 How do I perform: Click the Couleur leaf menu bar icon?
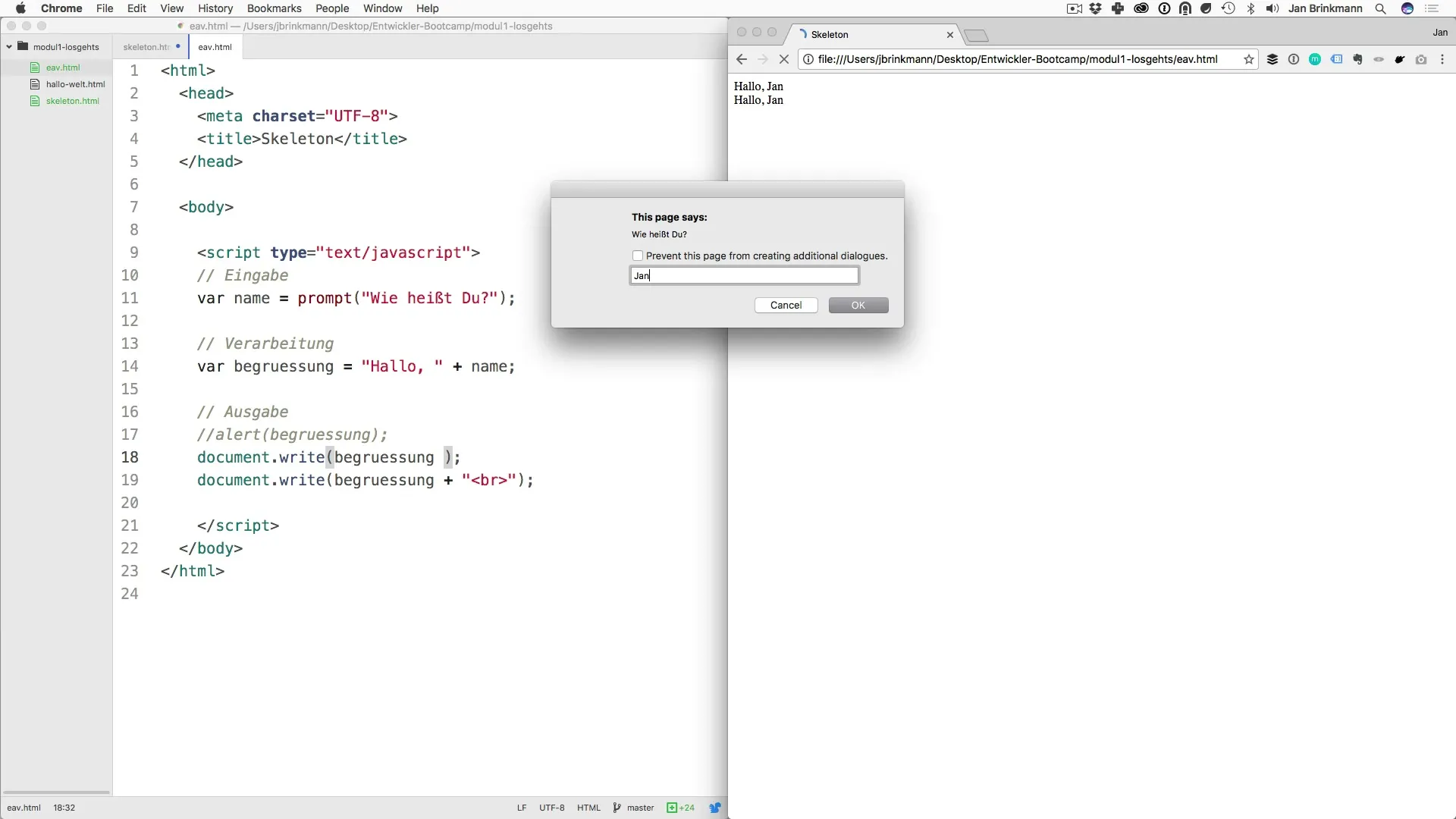click(1206, 8)
